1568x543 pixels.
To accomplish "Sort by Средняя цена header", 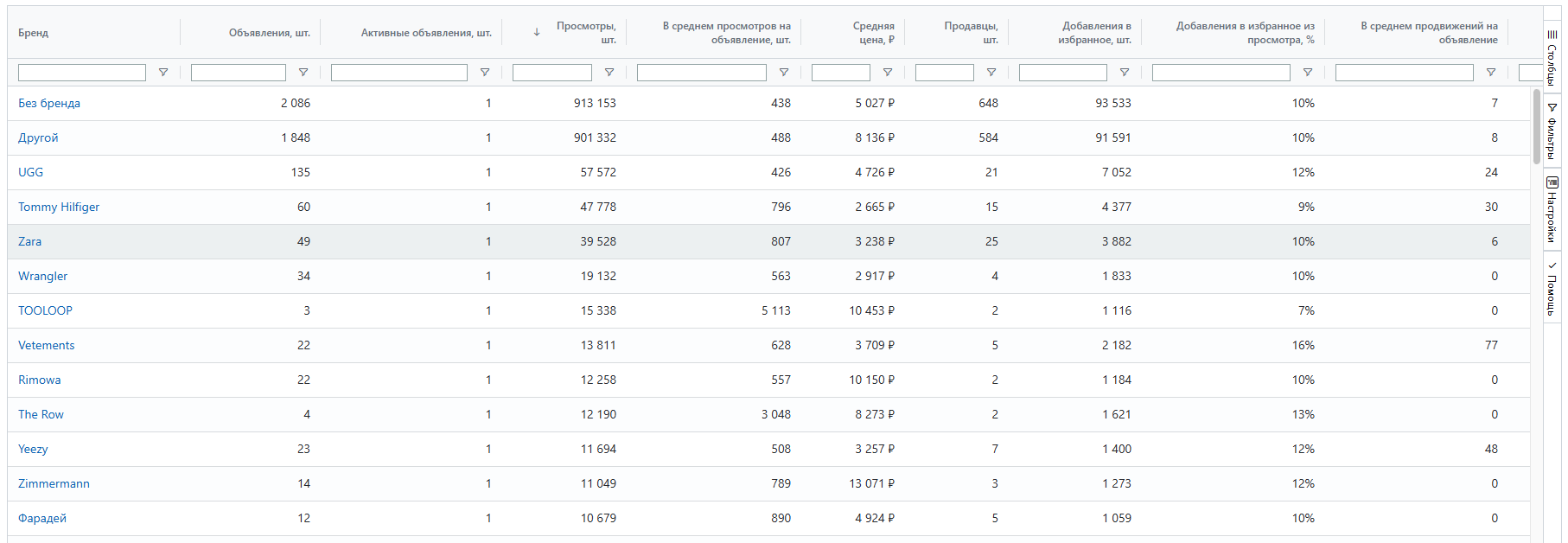I will [x=874, y=33].
